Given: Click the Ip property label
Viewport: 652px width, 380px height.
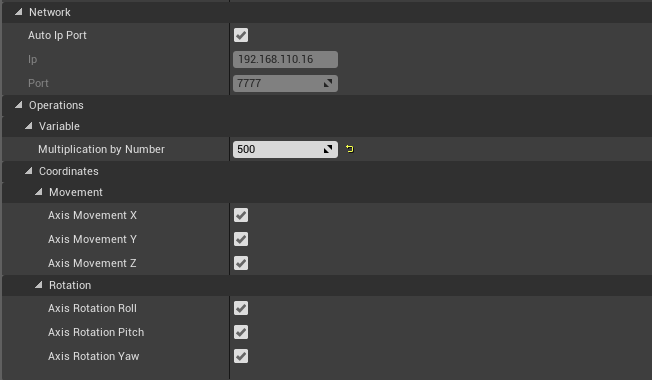Looking at the screenshot, I should coord(32,59).
